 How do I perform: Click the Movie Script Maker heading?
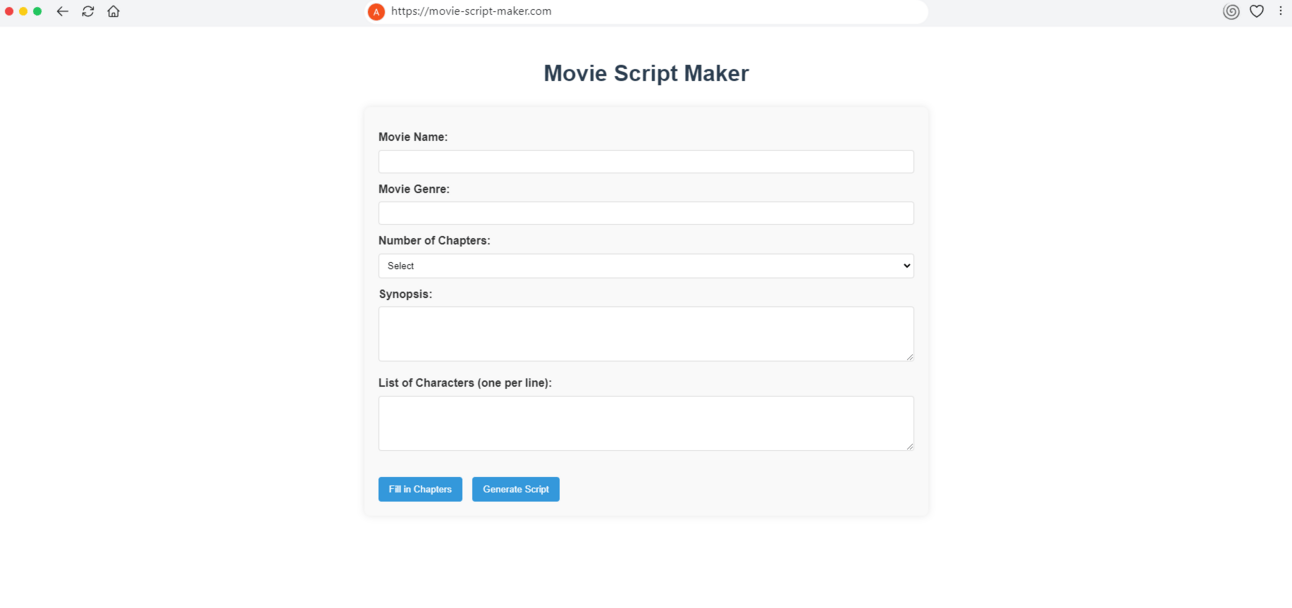pos(646,73)
